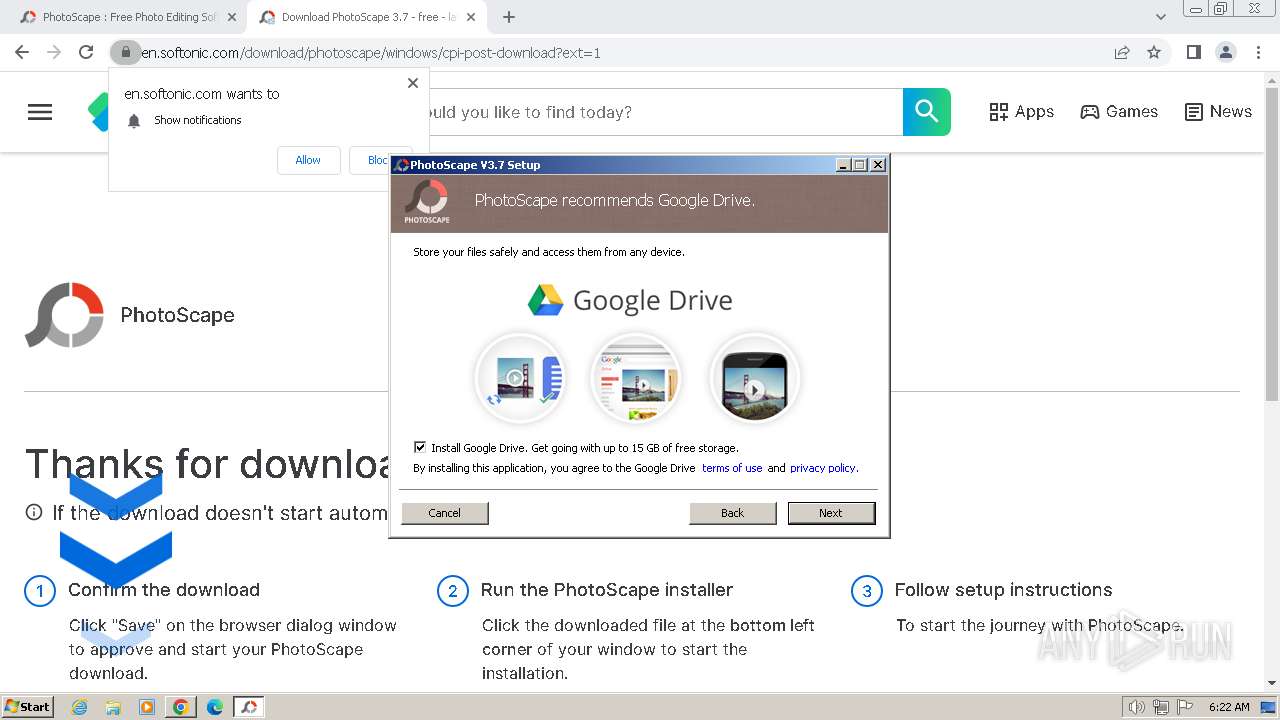Open the Apps menu on Softonic
1280x720 pixels.
point(1021,112)
